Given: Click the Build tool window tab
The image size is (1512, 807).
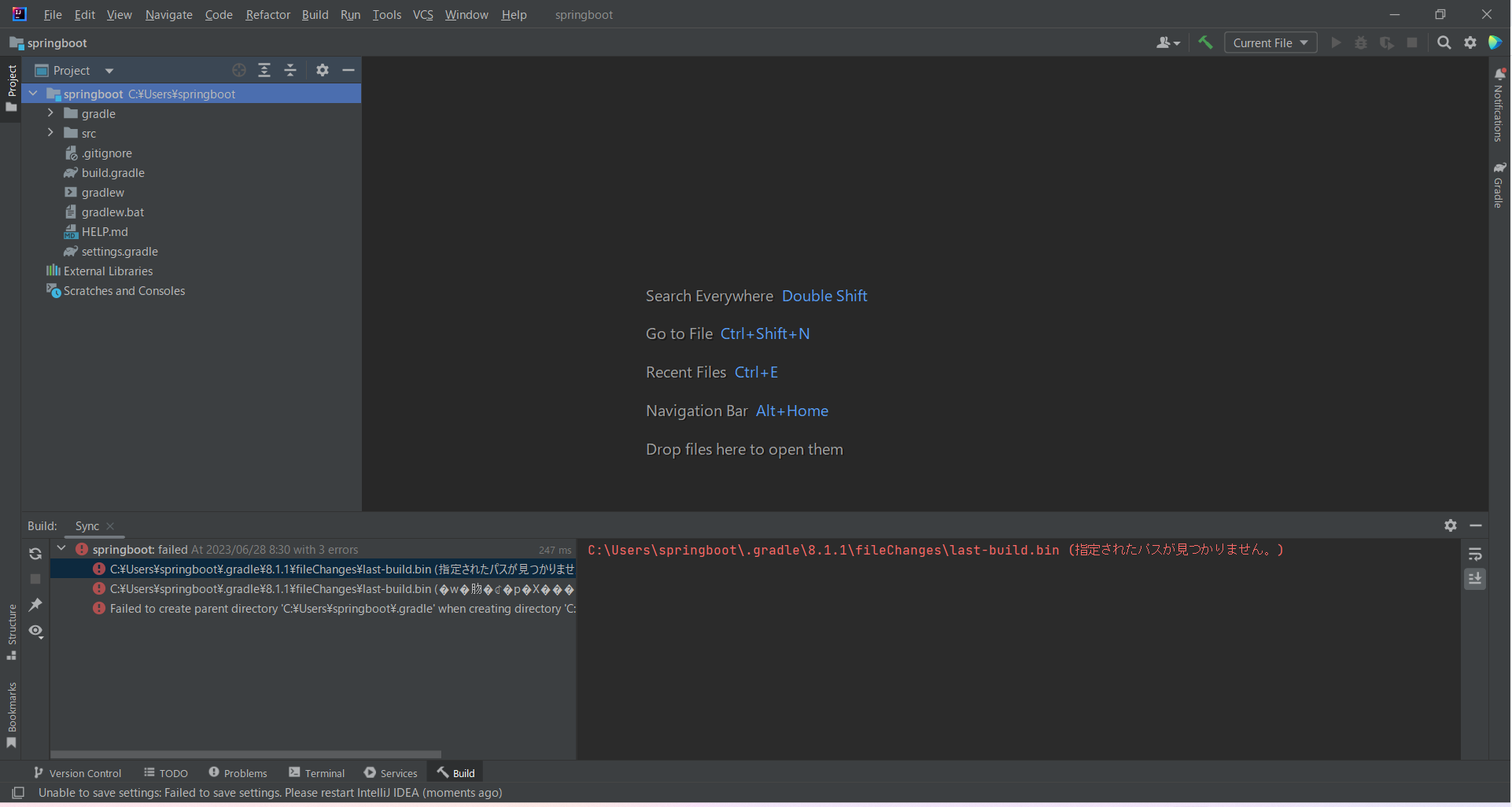Looking at the screenshot, I should pyautogui.click(x=455, y=773).
